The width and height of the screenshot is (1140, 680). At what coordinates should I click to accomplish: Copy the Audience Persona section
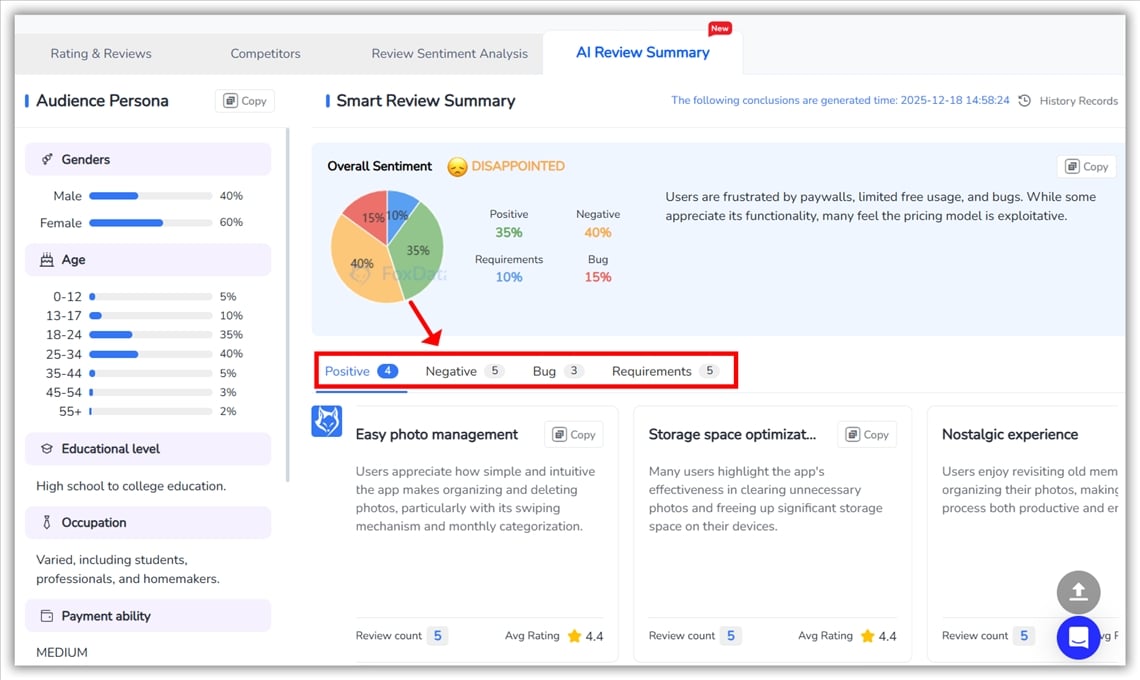click(x=245, y=101)
